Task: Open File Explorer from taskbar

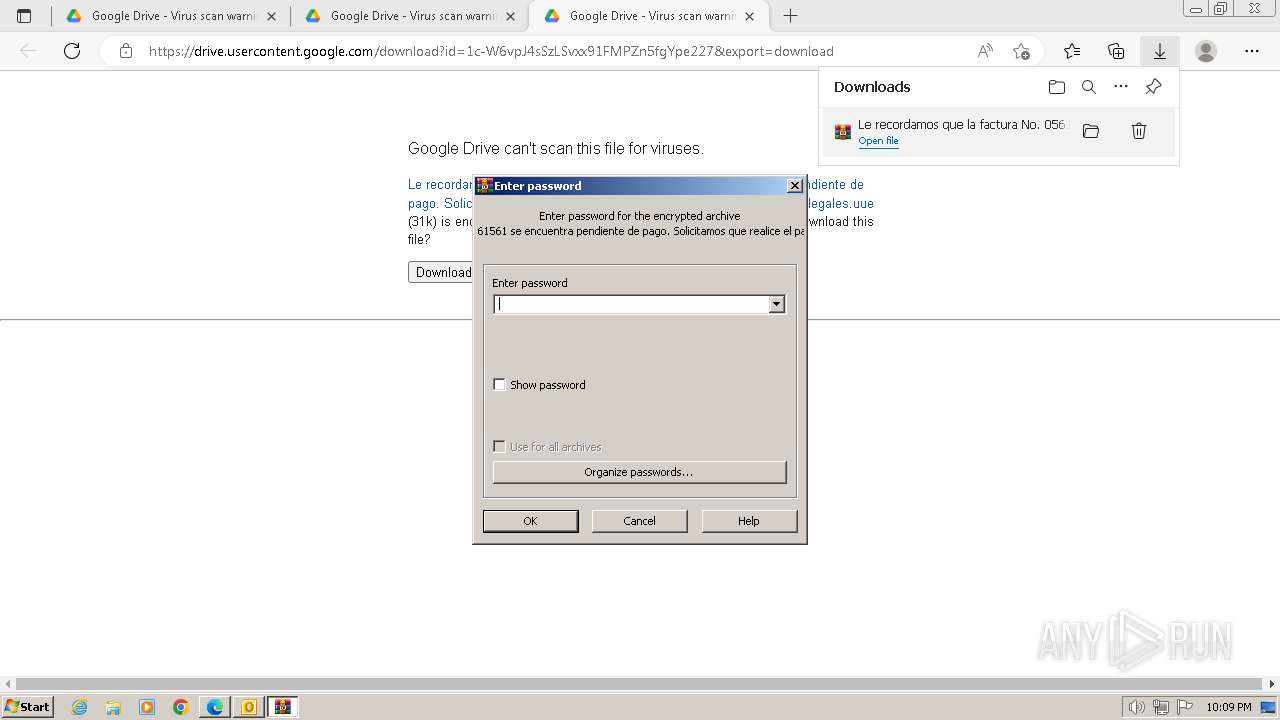Action: click(x=113, y=707)
